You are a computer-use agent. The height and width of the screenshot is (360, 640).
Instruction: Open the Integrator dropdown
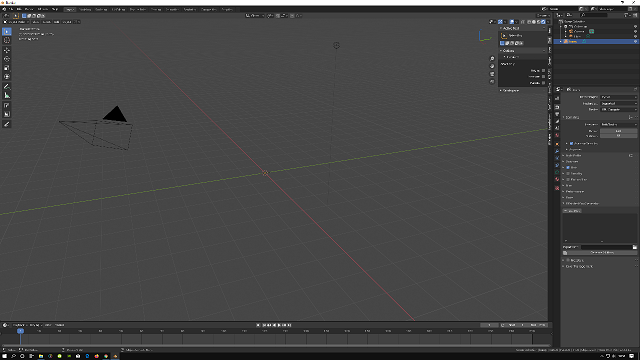tap(618, 124)
